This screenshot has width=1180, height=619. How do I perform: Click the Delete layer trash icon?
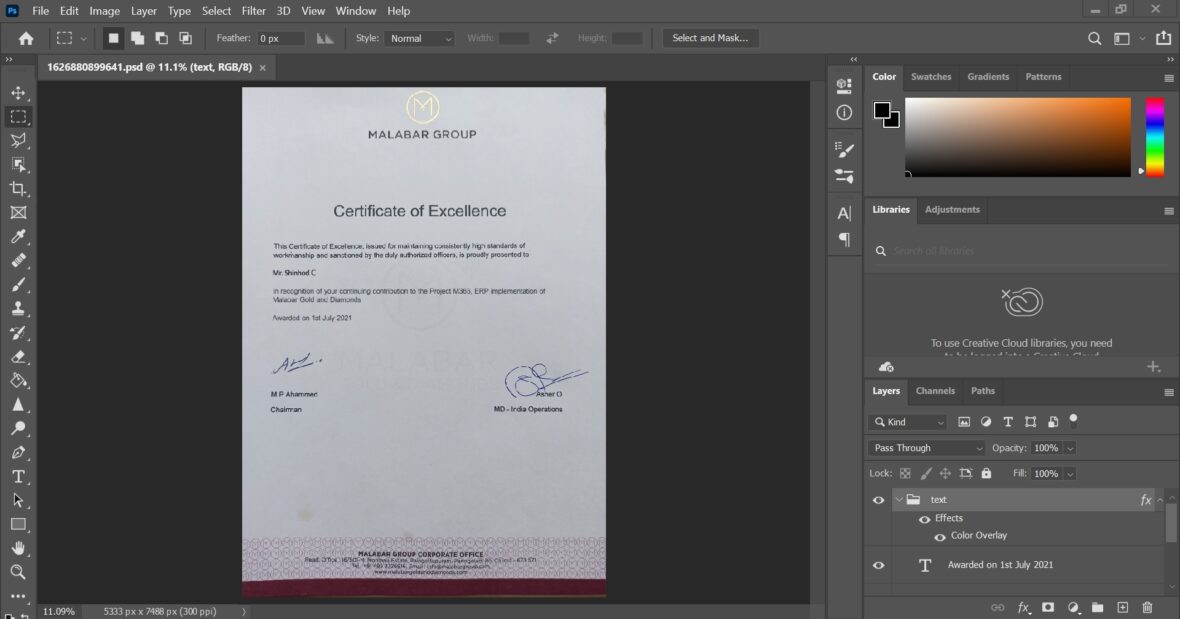coord(1147,607)
